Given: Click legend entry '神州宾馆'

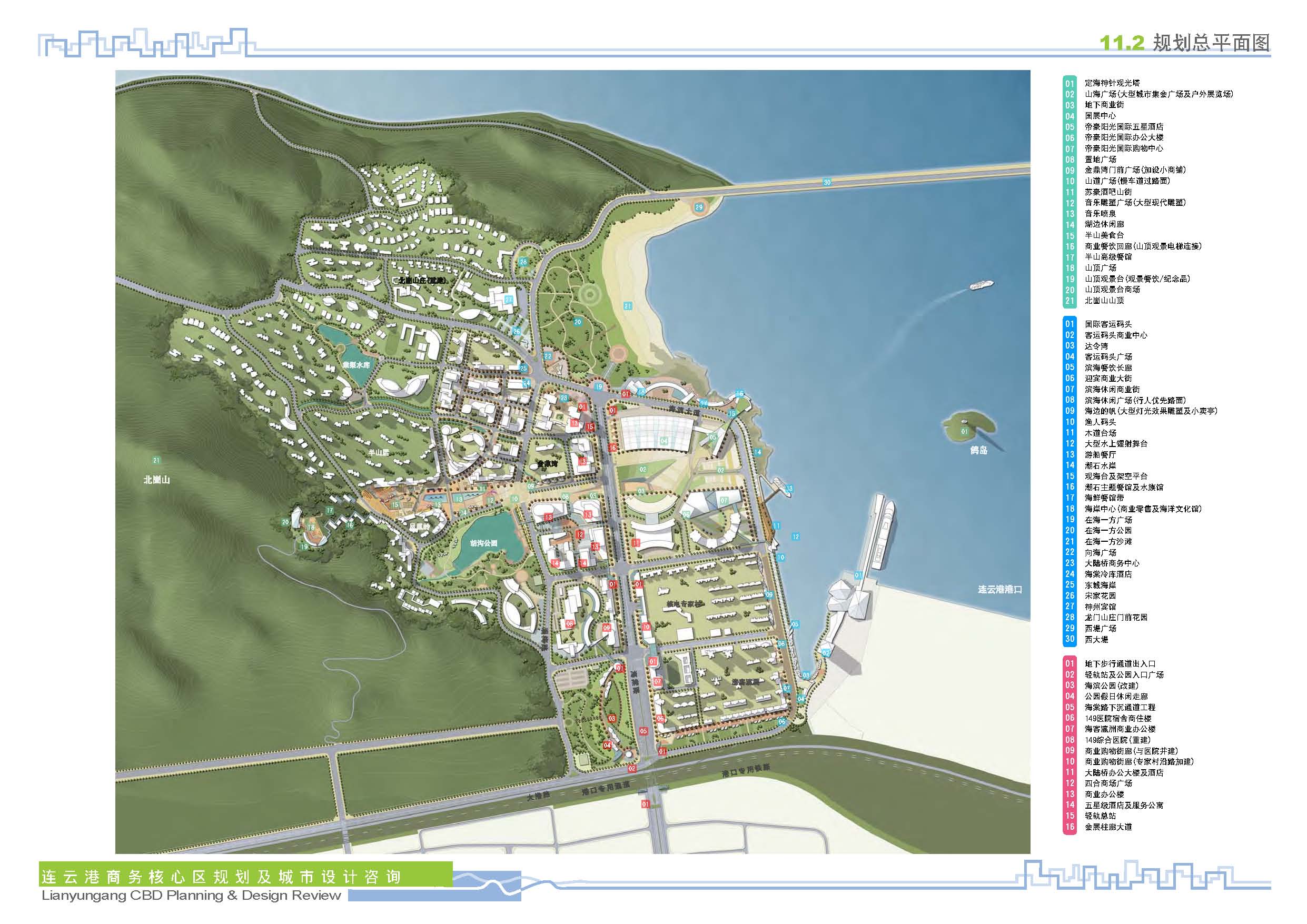Looking at the screenshot, I should coord(1100,607).
